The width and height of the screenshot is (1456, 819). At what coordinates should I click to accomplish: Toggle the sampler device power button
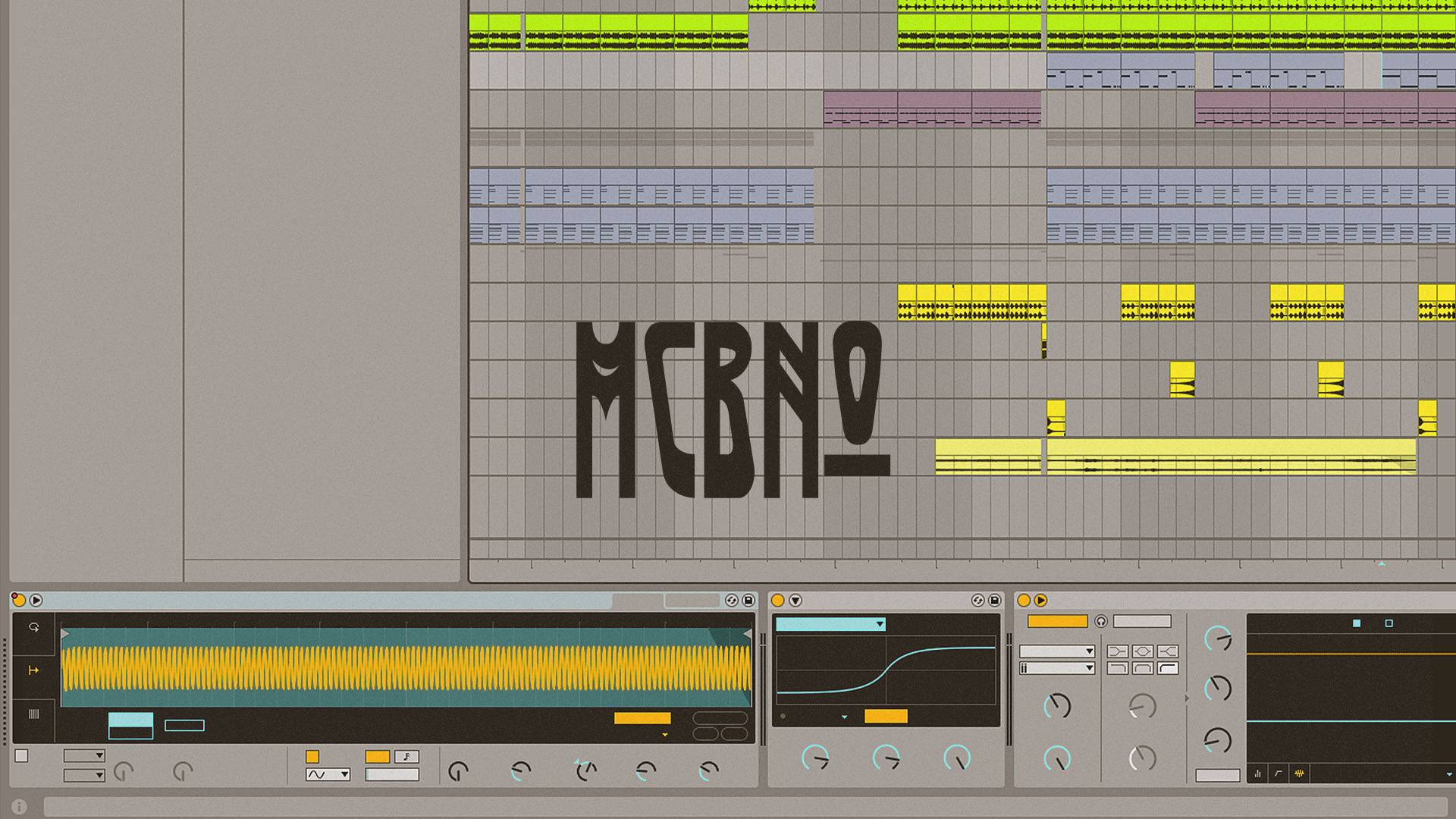pos(19,601)
